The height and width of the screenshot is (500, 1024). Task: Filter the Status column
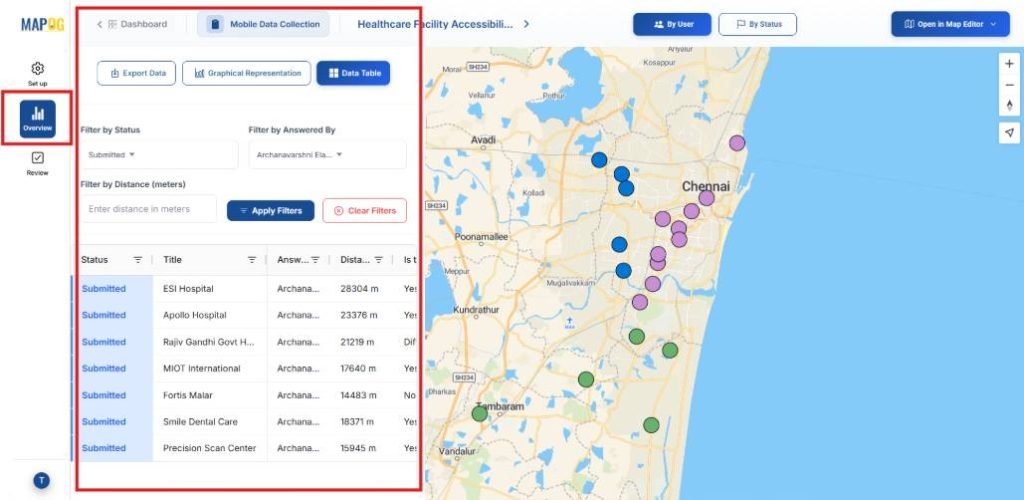[x=138, y=260]
